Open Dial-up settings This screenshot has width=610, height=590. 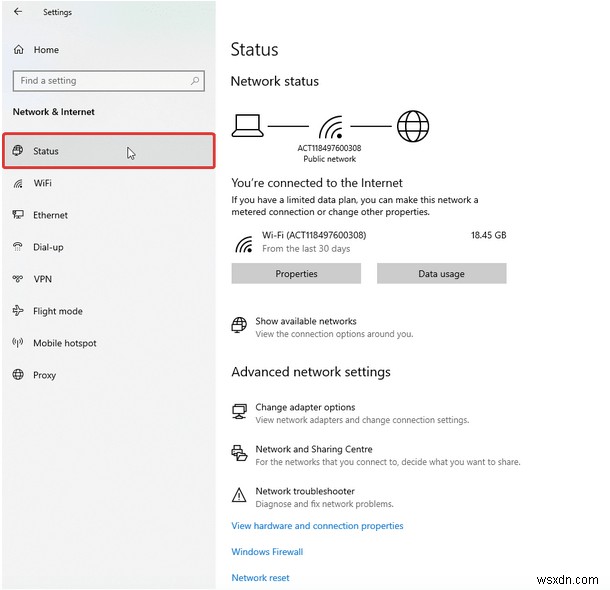[48, 247]
